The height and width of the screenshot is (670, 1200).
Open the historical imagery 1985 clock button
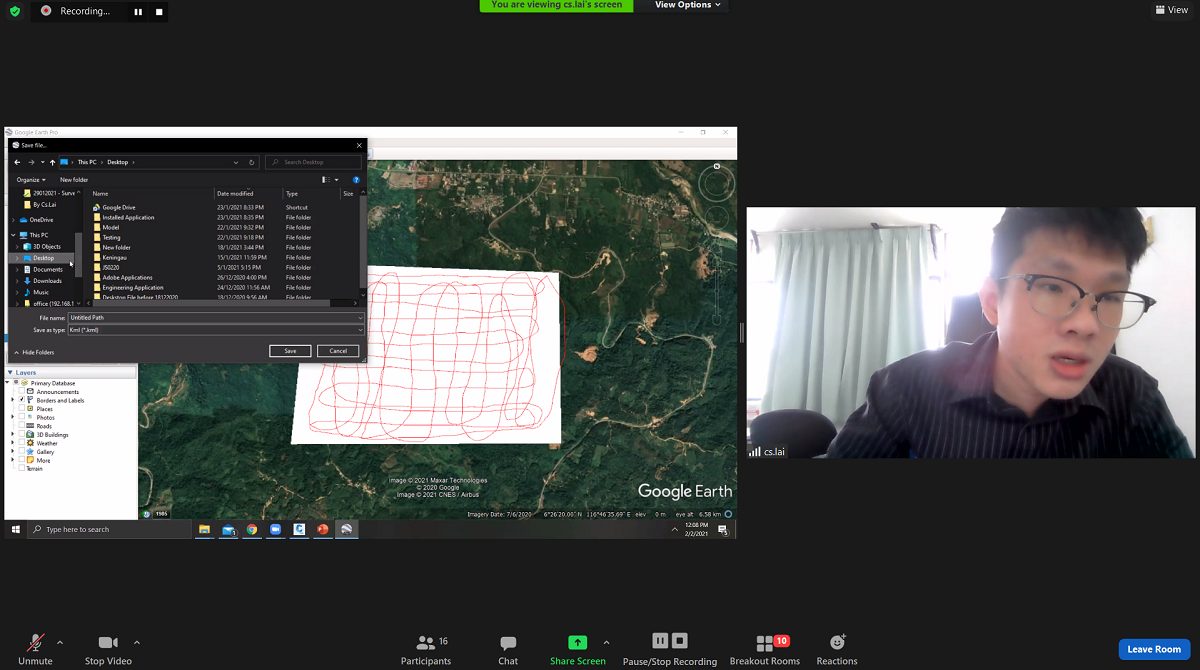pos(156,514)
